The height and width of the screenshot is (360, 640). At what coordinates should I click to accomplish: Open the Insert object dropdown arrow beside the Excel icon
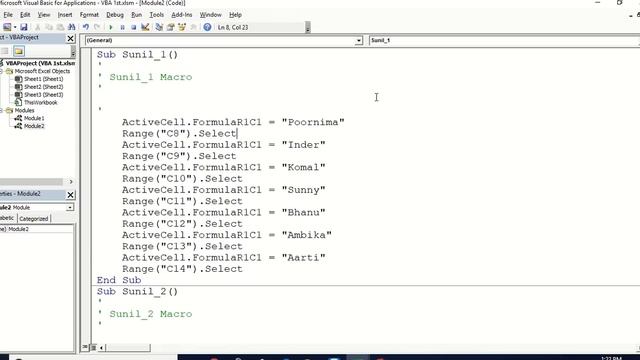pos(15,27)
